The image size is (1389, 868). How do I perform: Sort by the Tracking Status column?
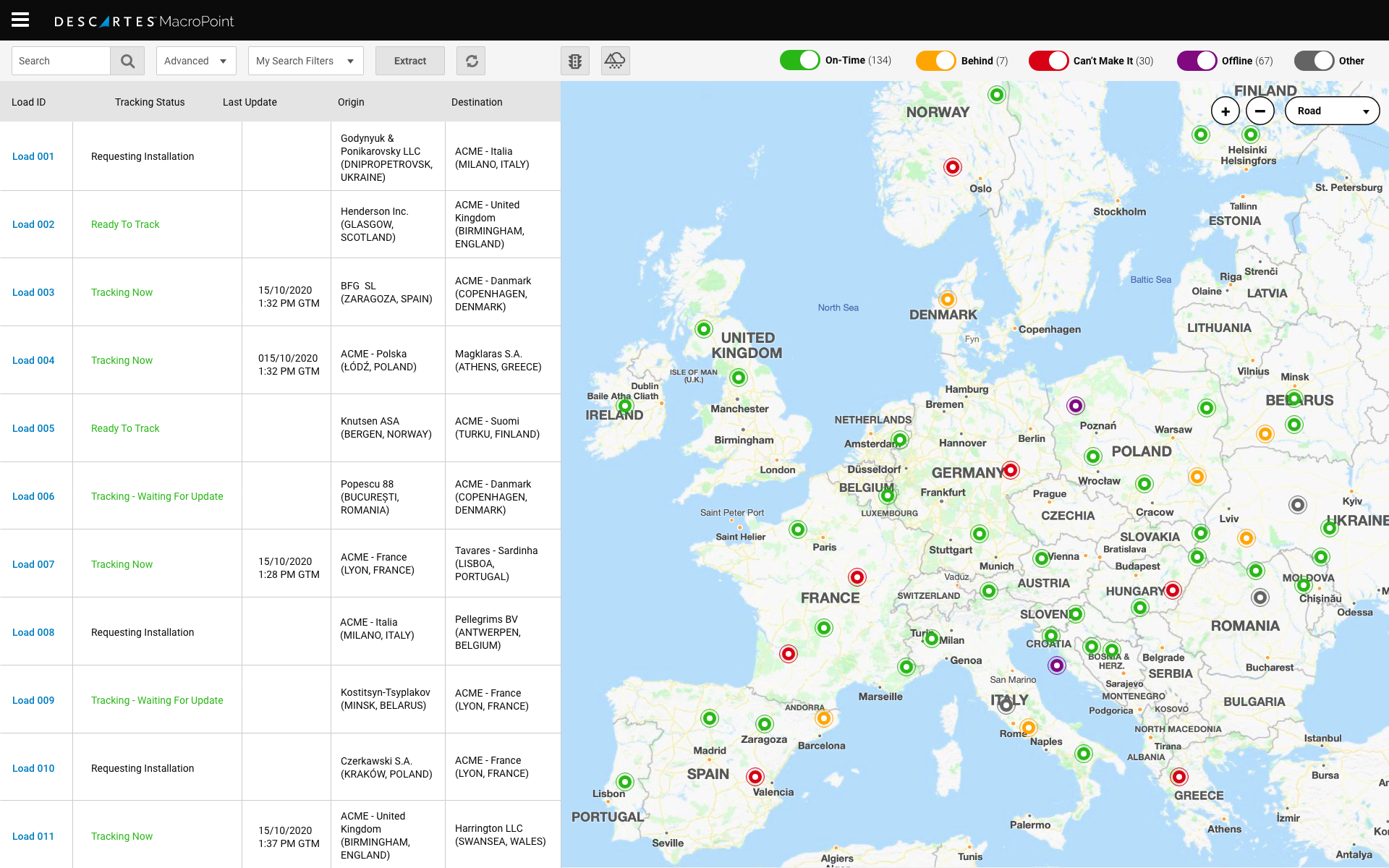click(x=150, y=102)
